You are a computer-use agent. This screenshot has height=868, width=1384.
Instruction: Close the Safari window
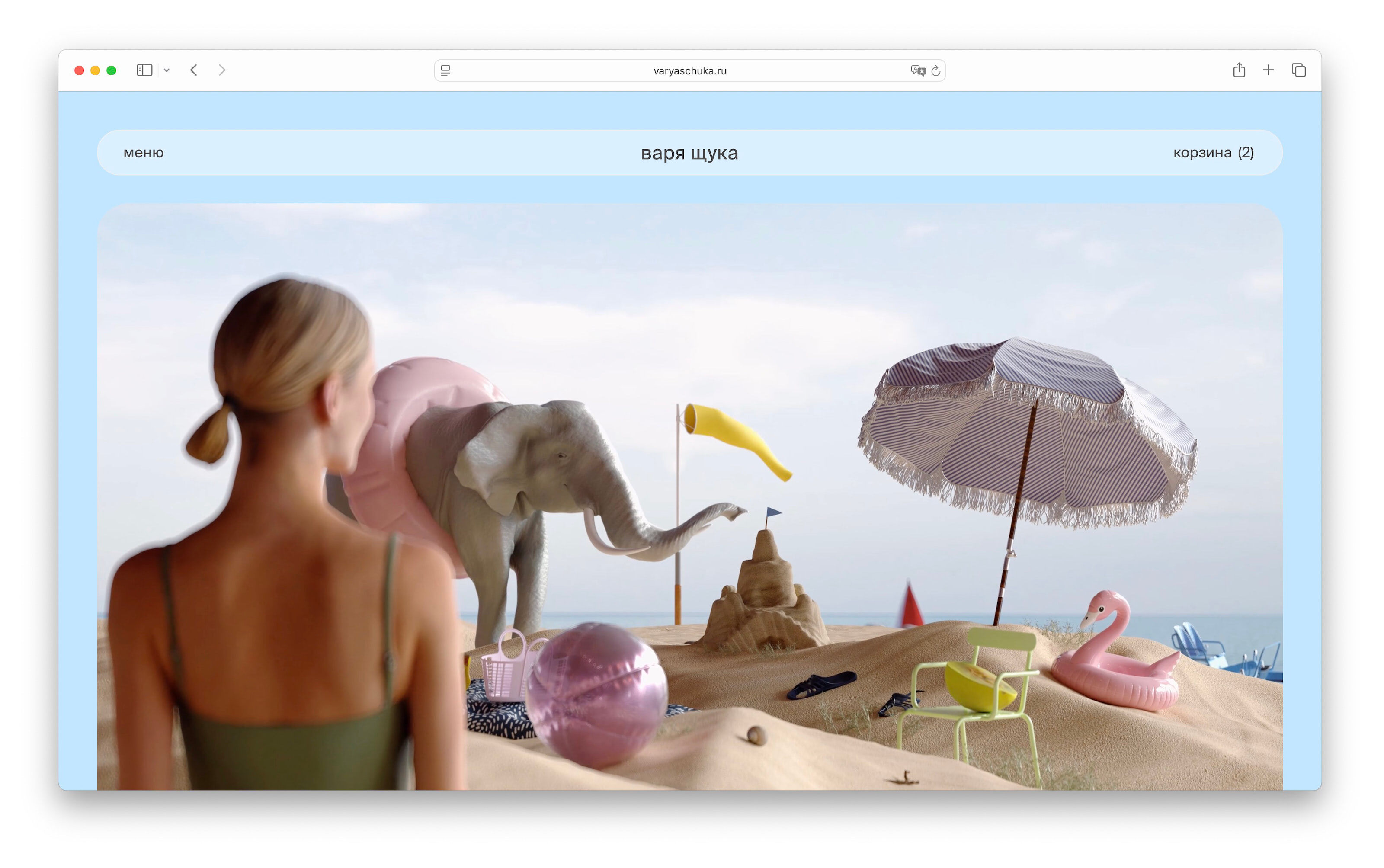[79, 70]
